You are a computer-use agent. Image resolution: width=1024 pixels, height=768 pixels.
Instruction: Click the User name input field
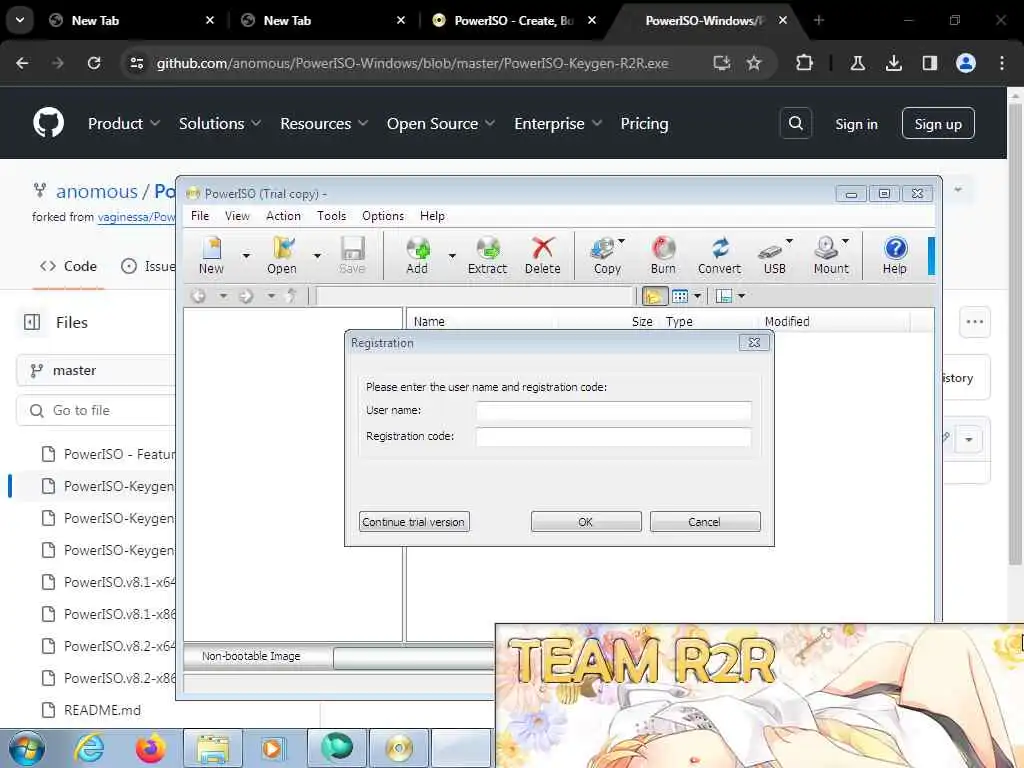click(613, 411)
